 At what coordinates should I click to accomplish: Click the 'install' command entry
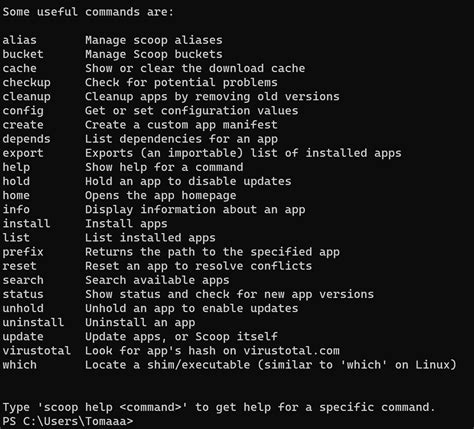(26, 223)
